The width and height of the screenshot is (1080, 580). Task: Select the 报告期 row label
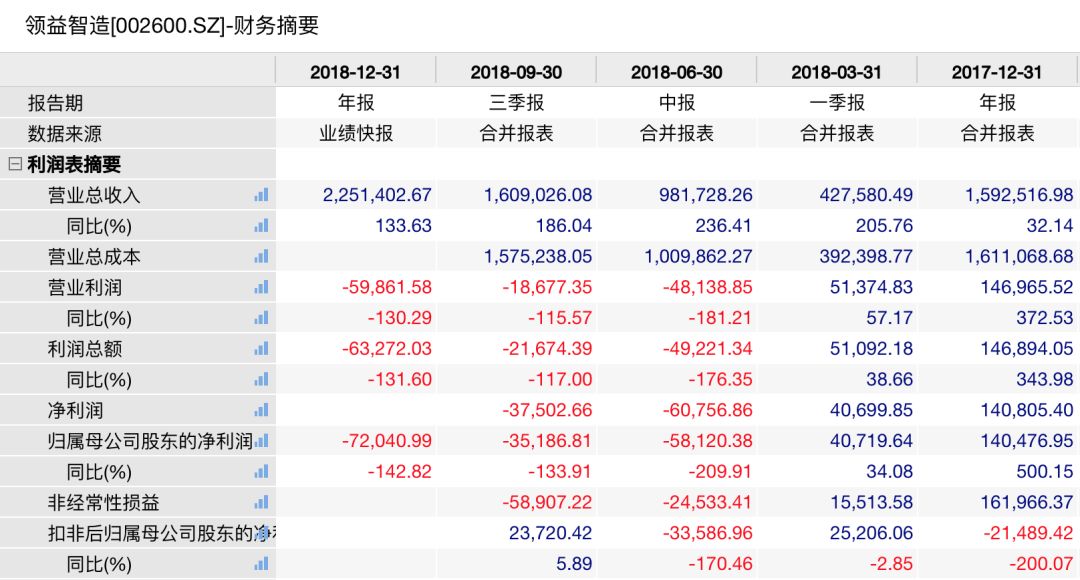(x=55, y=103)
